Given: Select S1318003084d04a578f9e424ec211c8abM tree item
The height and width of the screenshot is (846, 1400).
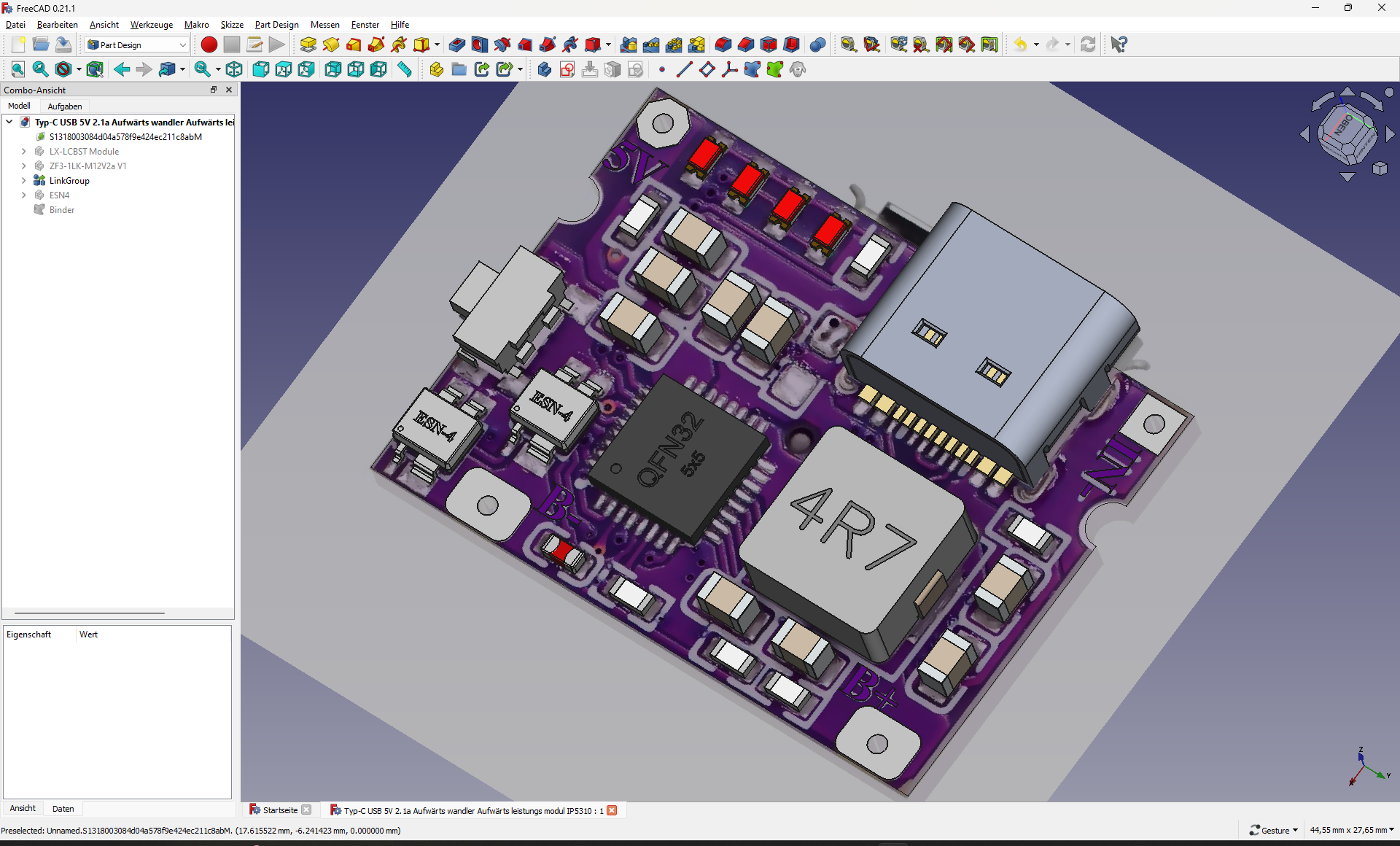Looking at the screenshot, I should pos(125,136).
